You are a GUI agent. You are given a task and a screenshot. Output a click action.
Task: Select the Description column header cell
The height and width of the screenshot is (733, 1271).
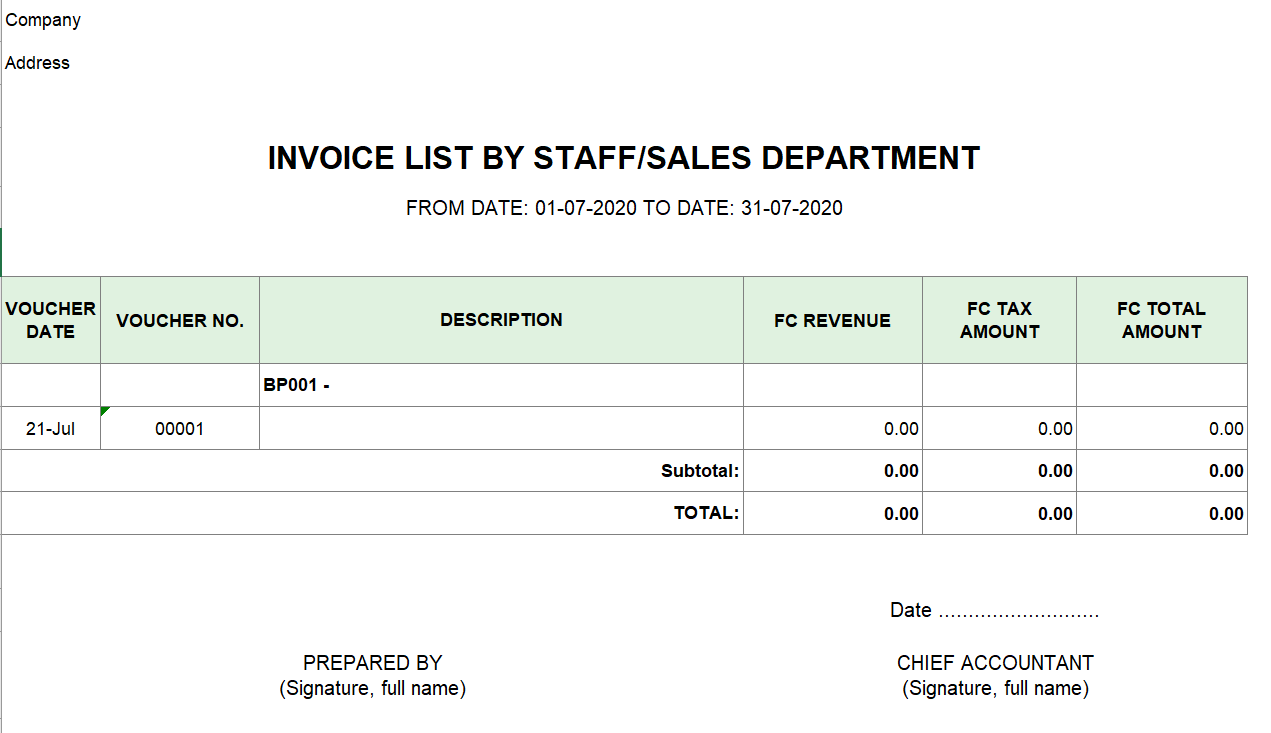pyautogui.click(x=501, y=320)
